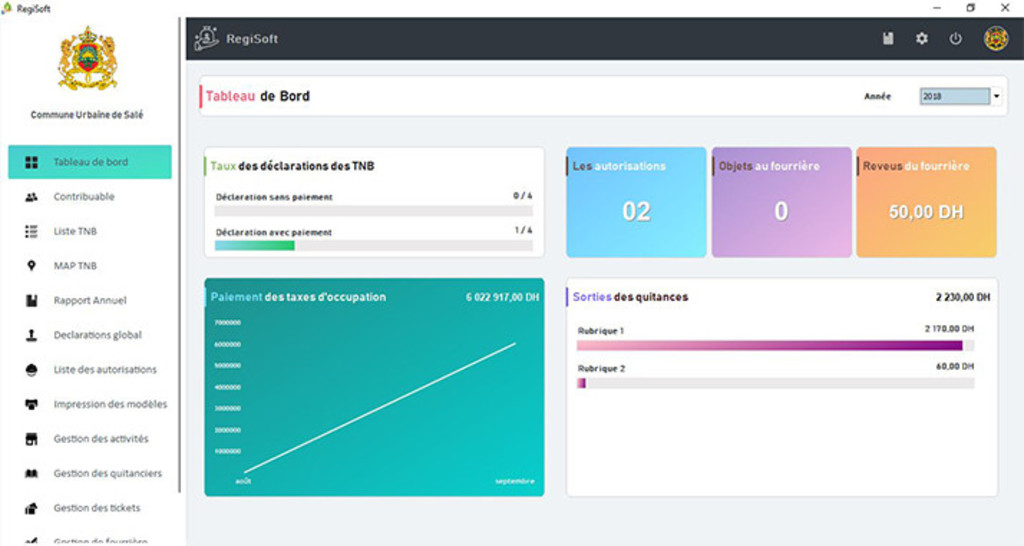Click the Impression des modèles printer icon
Screen dimensions: 1024x546
[31, 405]
